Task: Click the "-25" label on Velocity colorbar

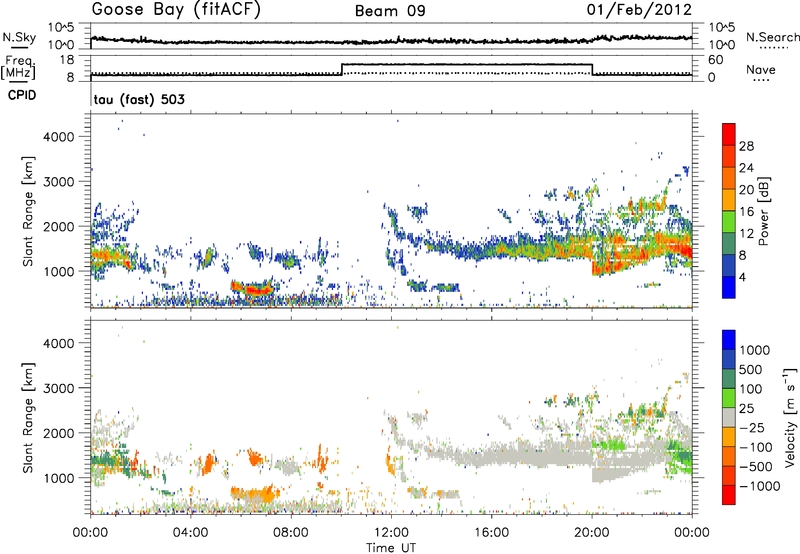Action: pos(752,427)
